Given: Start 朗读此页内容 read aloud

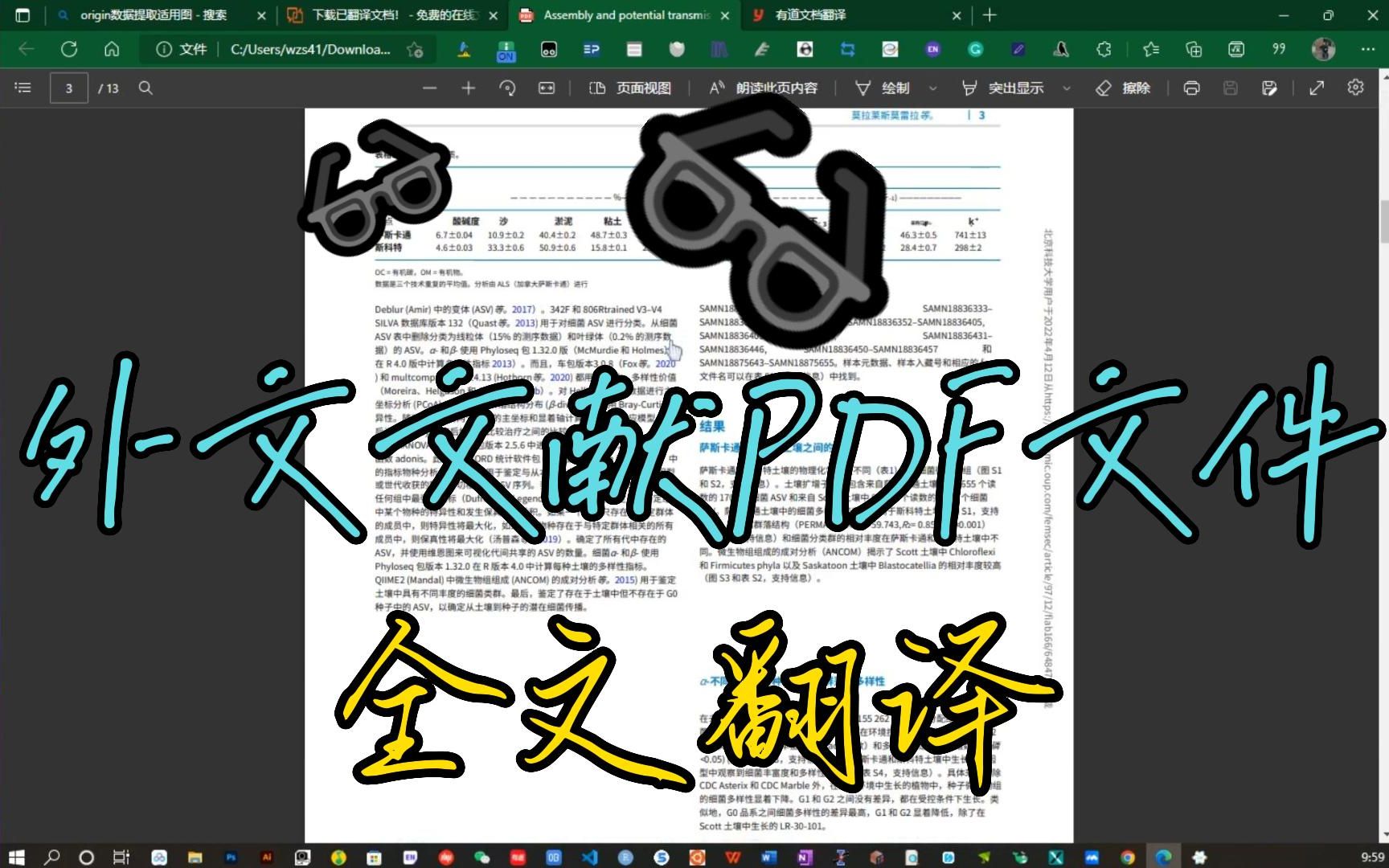Looking at the screenshot, I should (x=763, y=88).
